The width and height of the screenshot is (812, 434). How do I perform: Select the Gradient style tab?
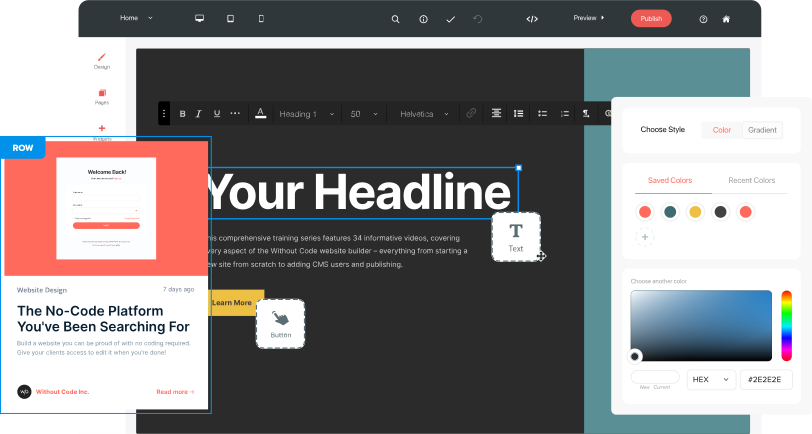tap(762, 130)
